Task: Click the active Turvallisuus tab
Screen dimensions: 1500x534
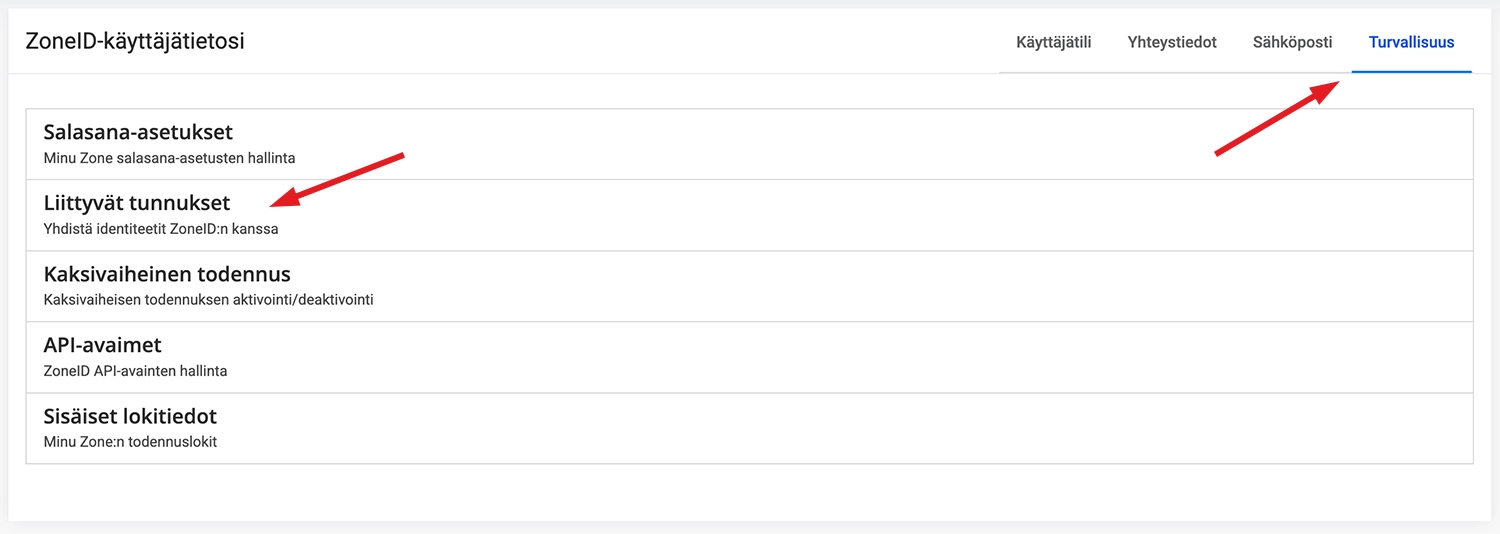Action: click(x=1411, y=42)
